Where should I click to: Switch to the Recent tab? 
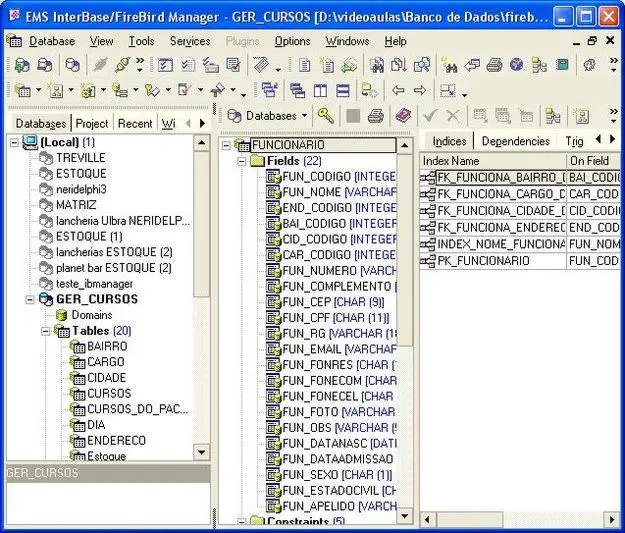click(135, 124)
